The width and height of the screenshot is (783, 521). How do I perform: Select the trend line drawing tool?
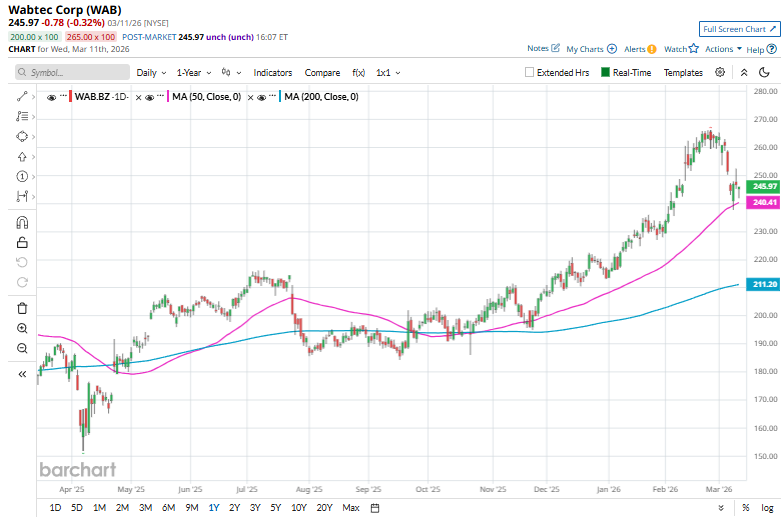pos(22,96)
